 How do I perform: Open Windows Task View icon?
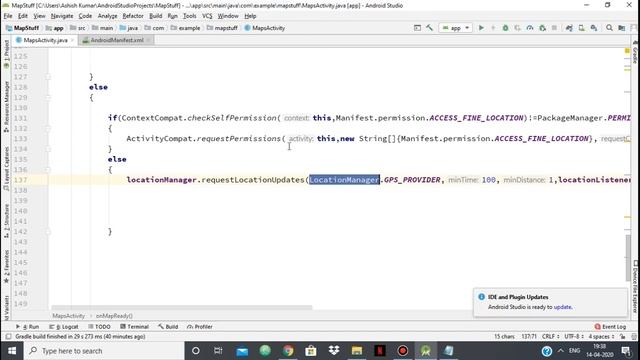(218, 351)
